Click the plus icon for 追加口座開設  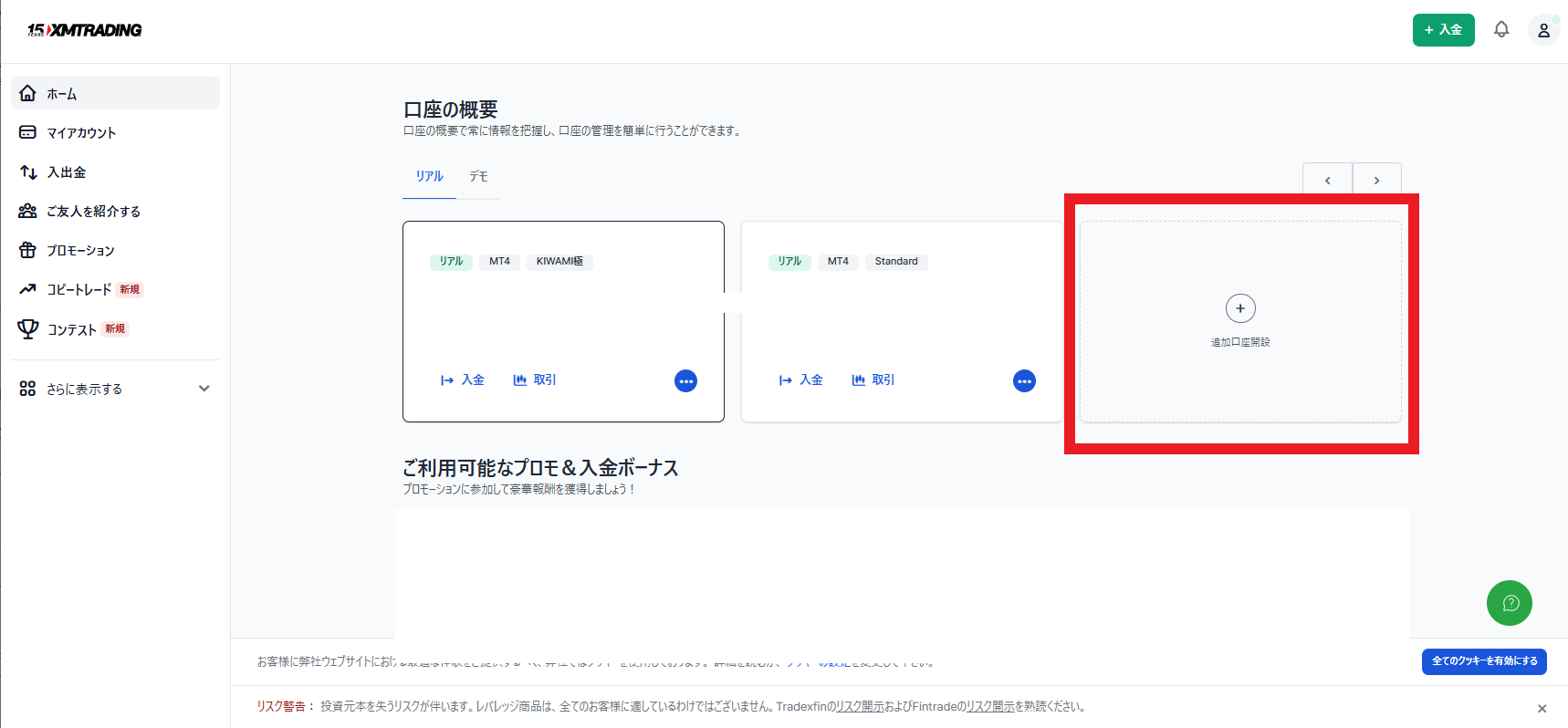1239,308
